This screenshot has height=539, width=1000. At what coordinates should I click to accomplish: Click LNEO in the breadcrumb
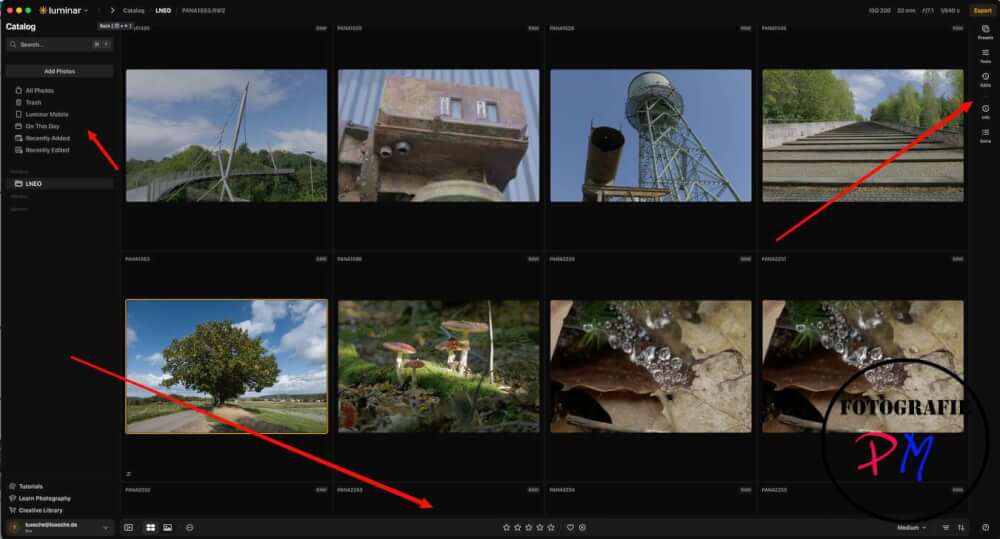[x=163, y=11]
